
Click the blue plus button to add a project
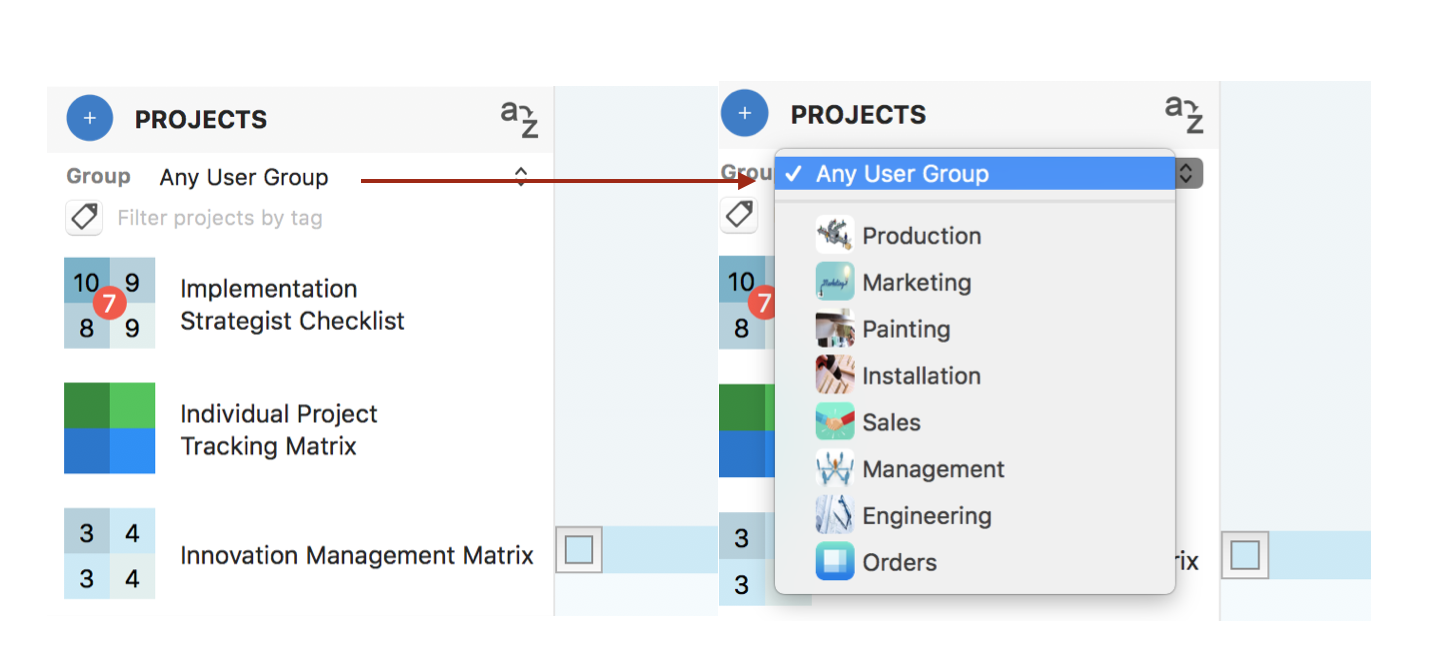(x=89, y=117)
